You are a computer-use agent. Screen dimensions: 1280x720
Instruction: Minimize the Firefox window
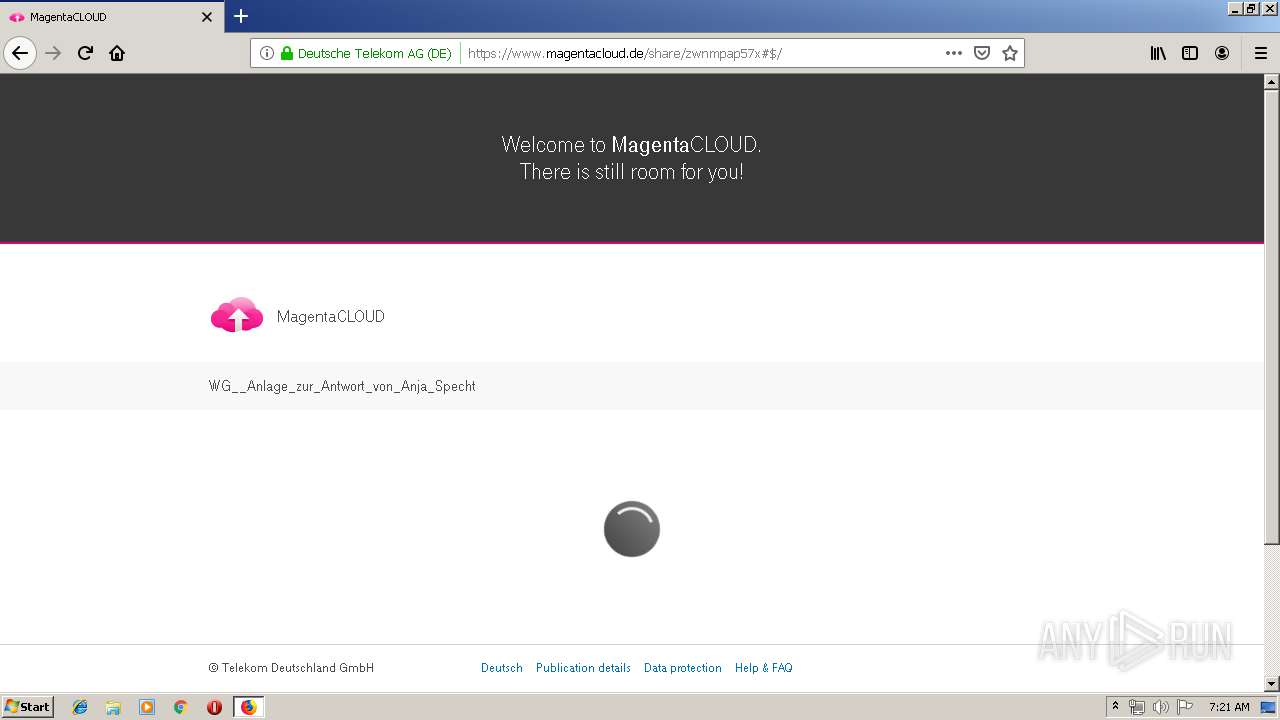click(x=1235, y=8)
